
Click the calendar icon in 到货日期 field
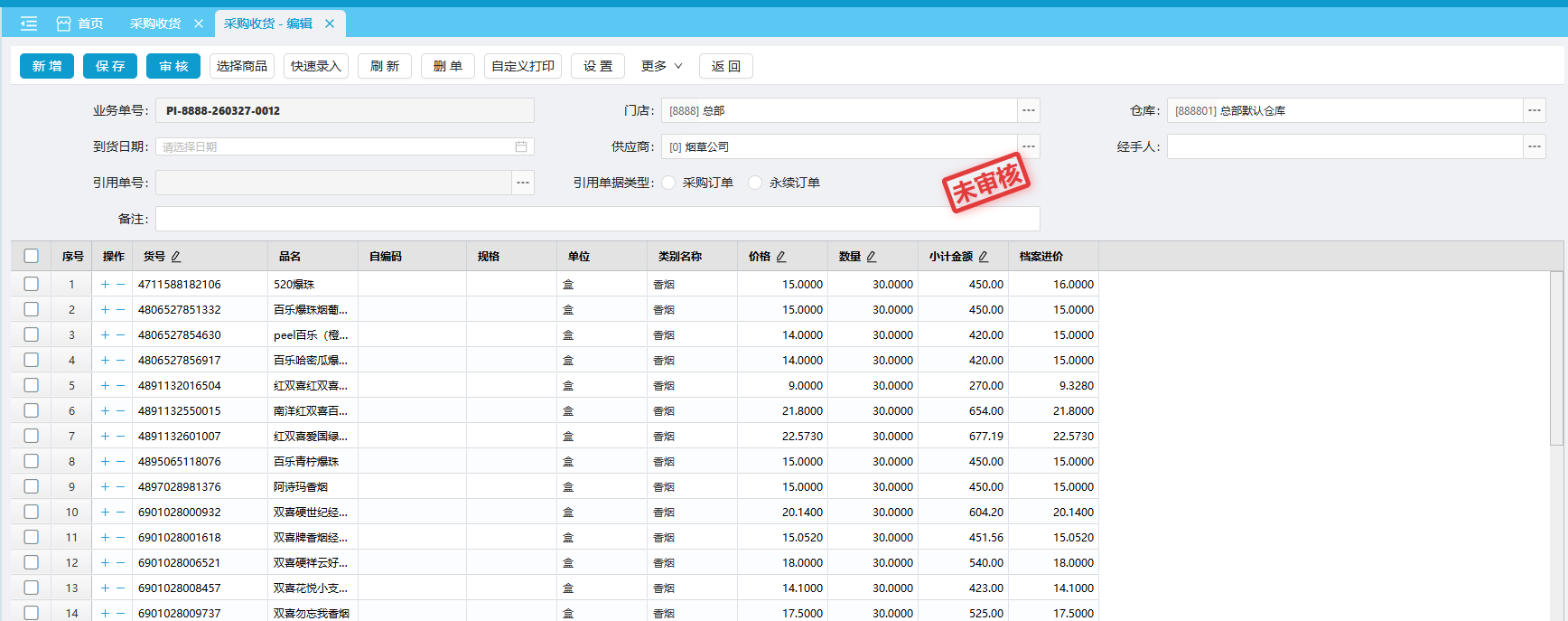click(521, 146)
